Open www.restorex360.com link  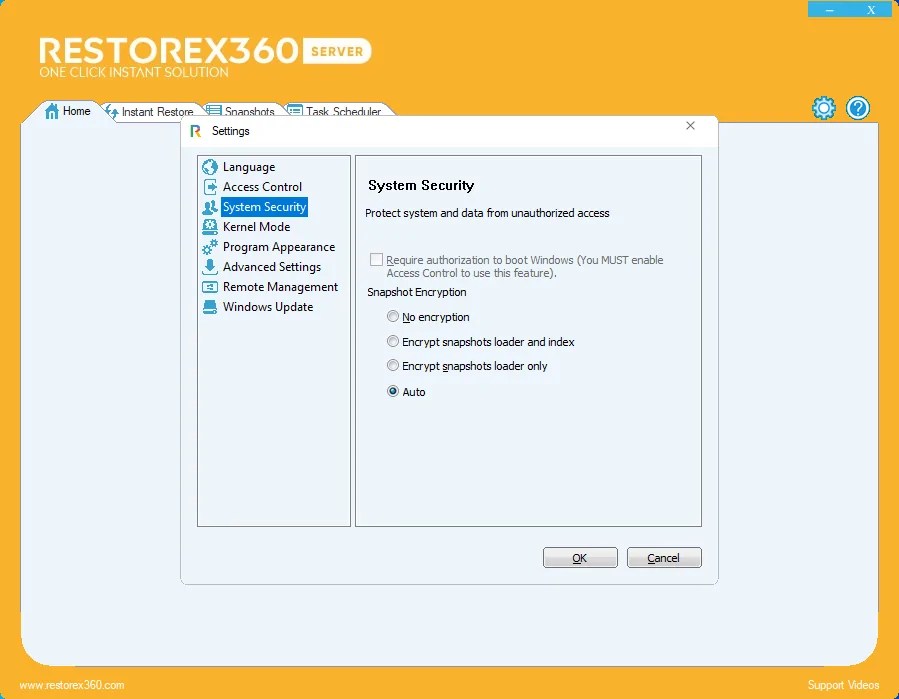point(72,685)
